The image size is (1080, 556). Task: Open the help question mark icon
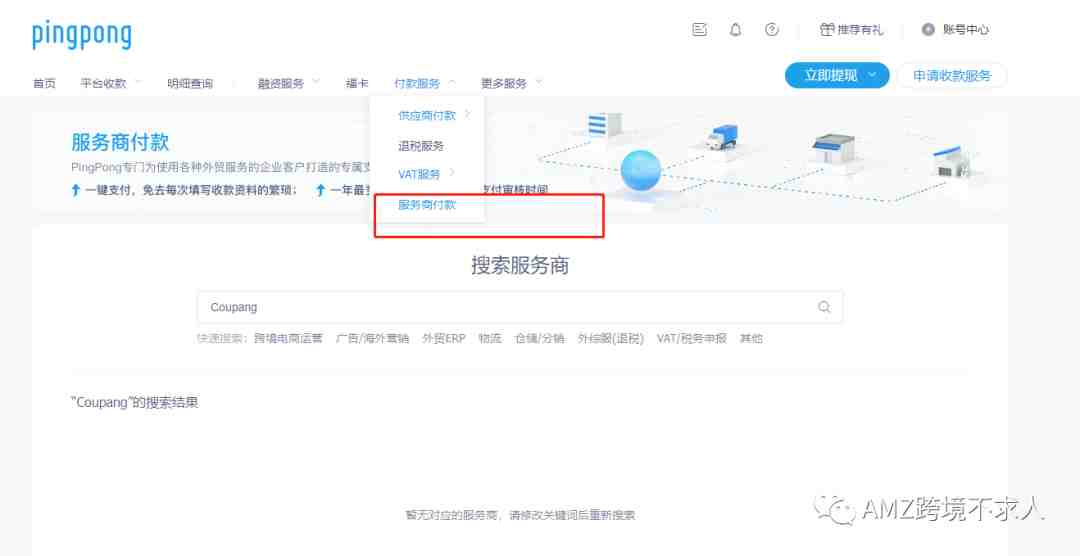[771, 30]
